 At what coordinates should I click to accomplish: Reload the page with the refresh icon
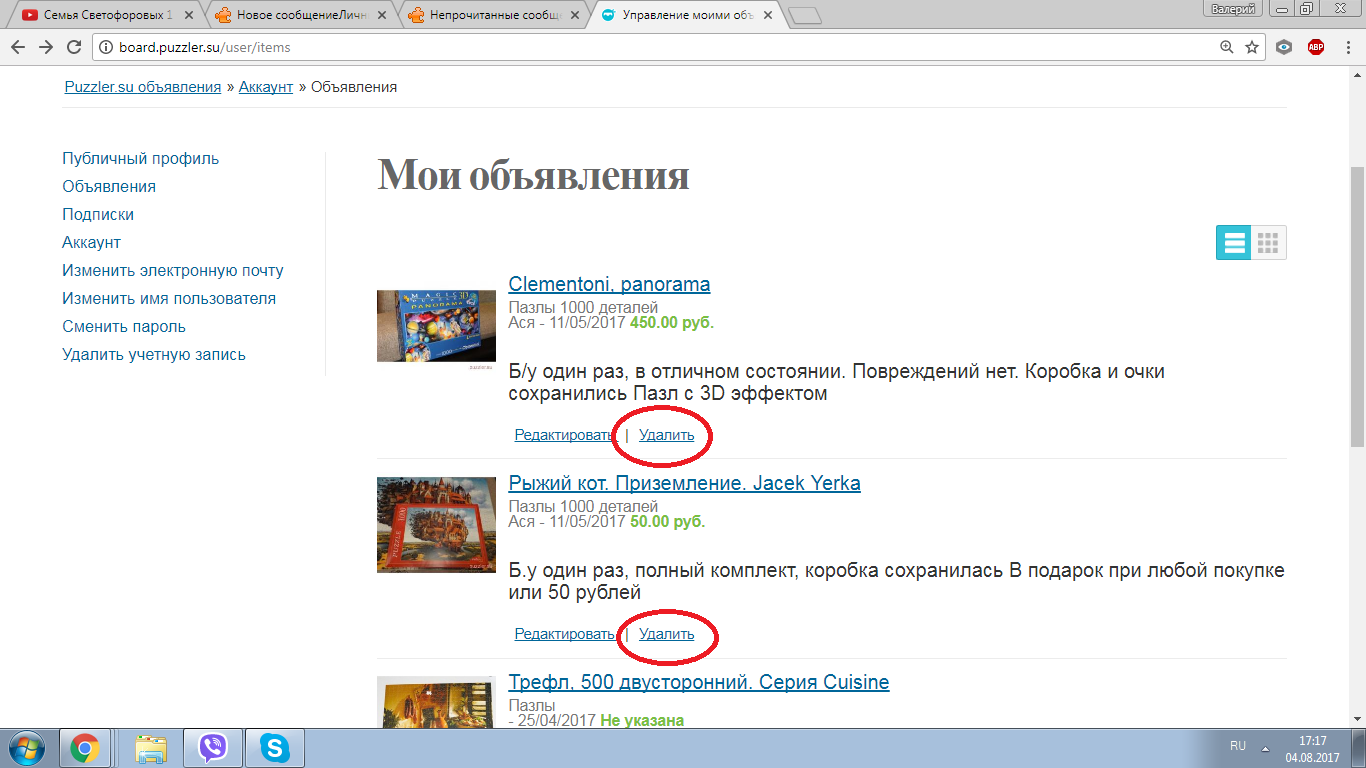[73, 47]
